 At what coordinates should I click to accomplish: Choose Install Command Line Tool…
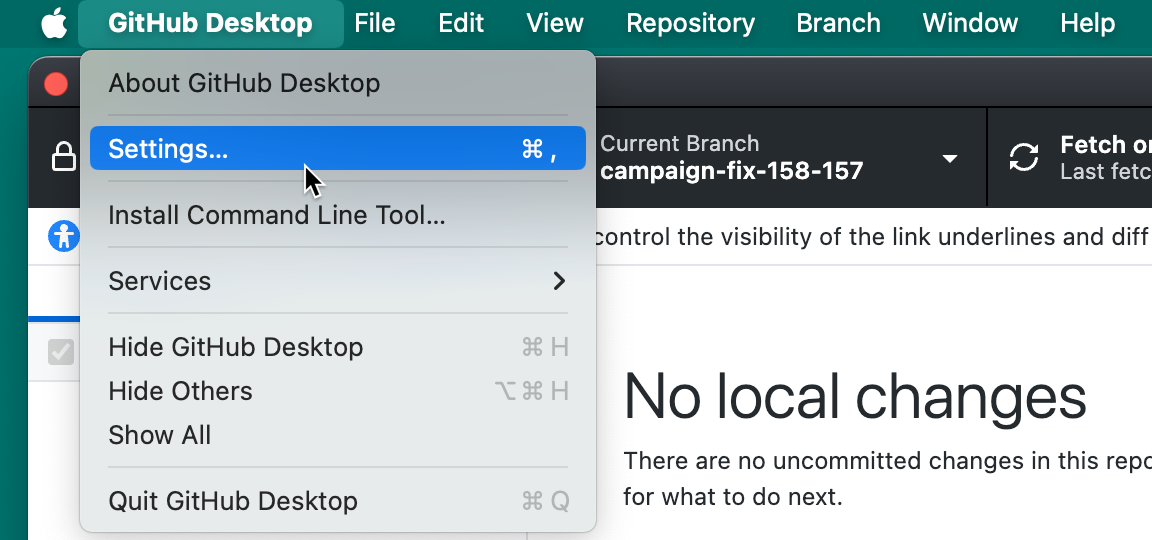338,215
